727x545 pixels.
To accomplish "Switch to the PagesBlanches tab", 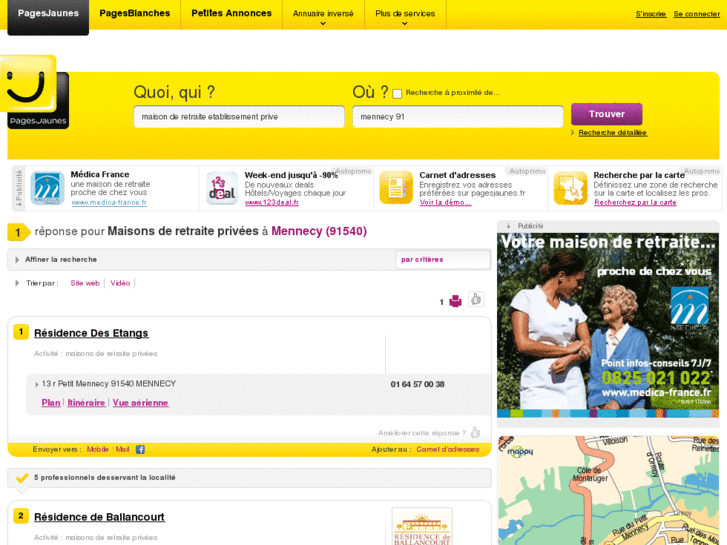I will pyautogui.click(x=135, y=13).
